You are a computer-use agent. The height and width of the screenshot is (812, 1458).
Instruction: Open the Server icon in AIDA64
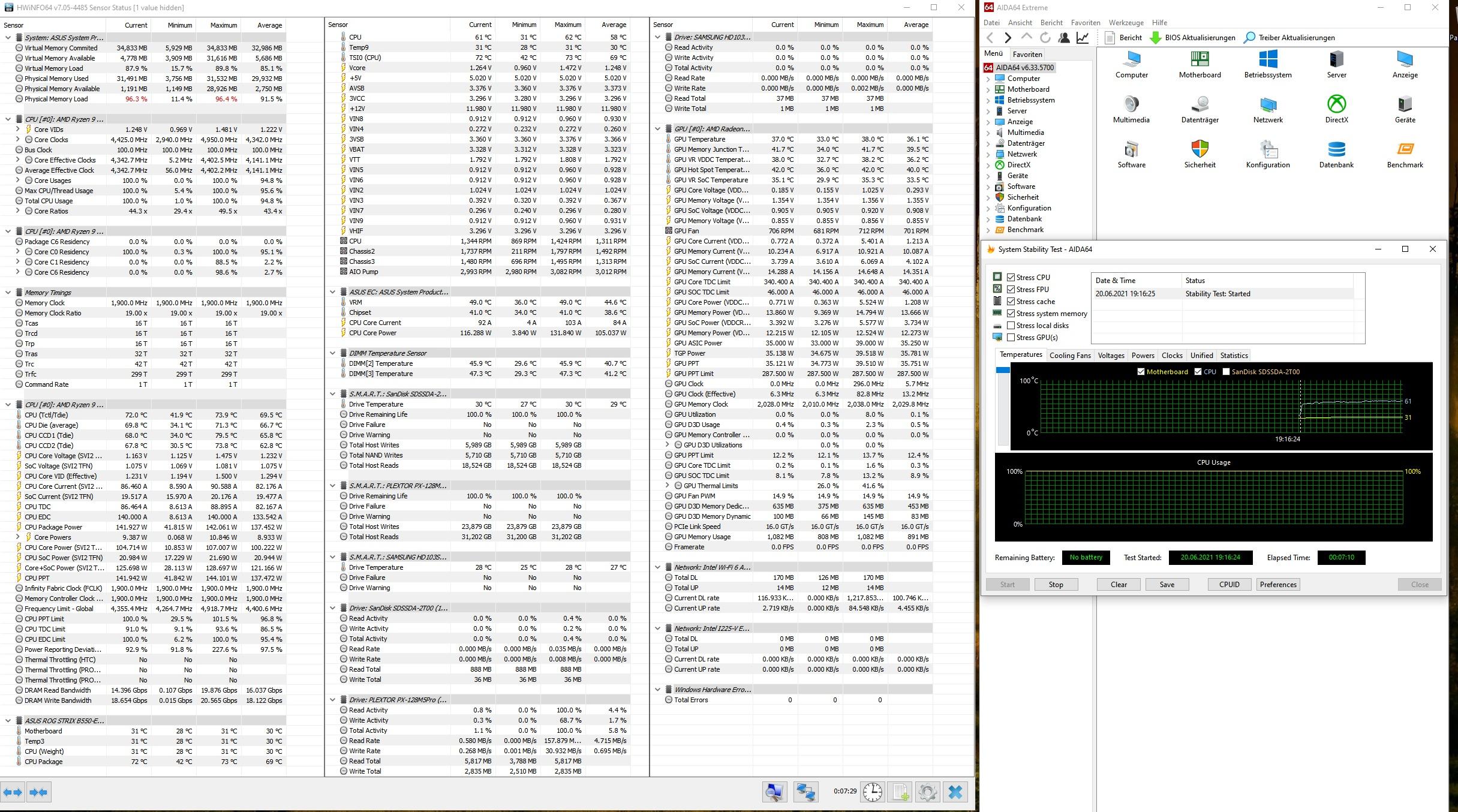tap(1336, 64)
